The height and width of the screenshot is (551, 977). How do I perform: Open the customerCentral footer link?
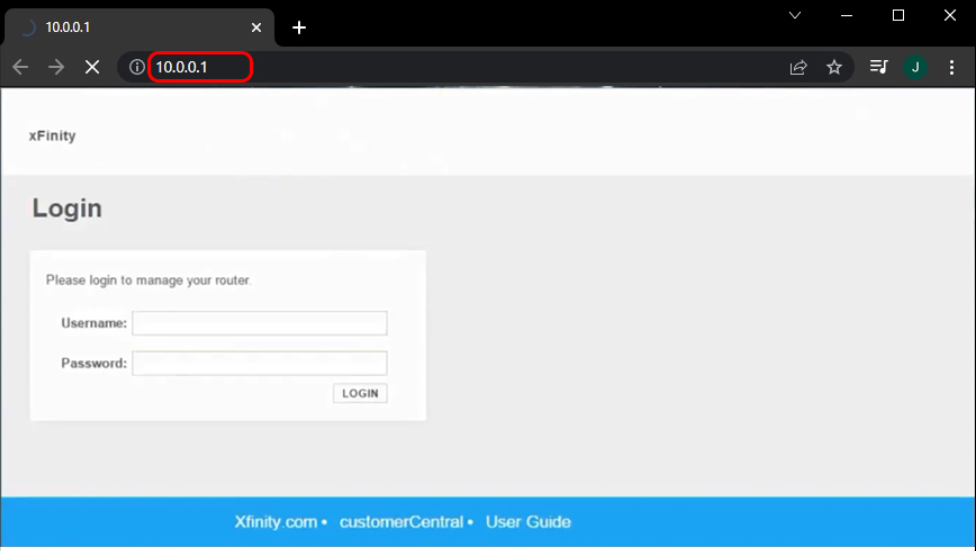tap(401, 522)
